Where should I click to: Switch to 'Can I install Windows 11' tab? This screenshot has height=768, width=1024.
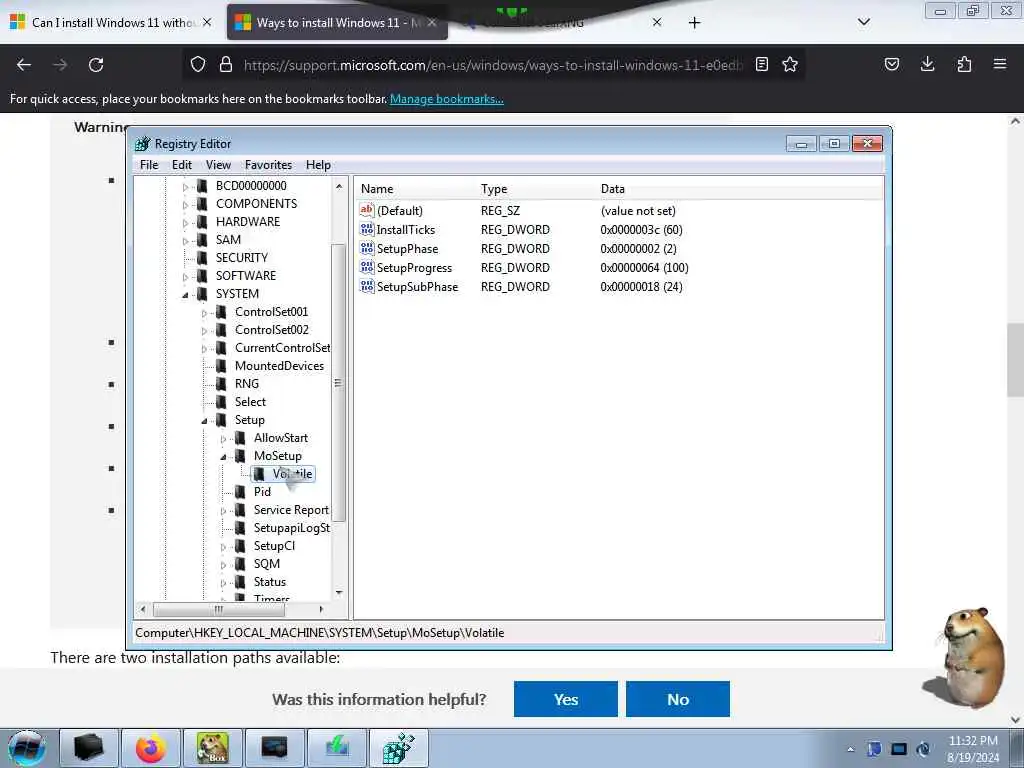[x=111, y=22]
